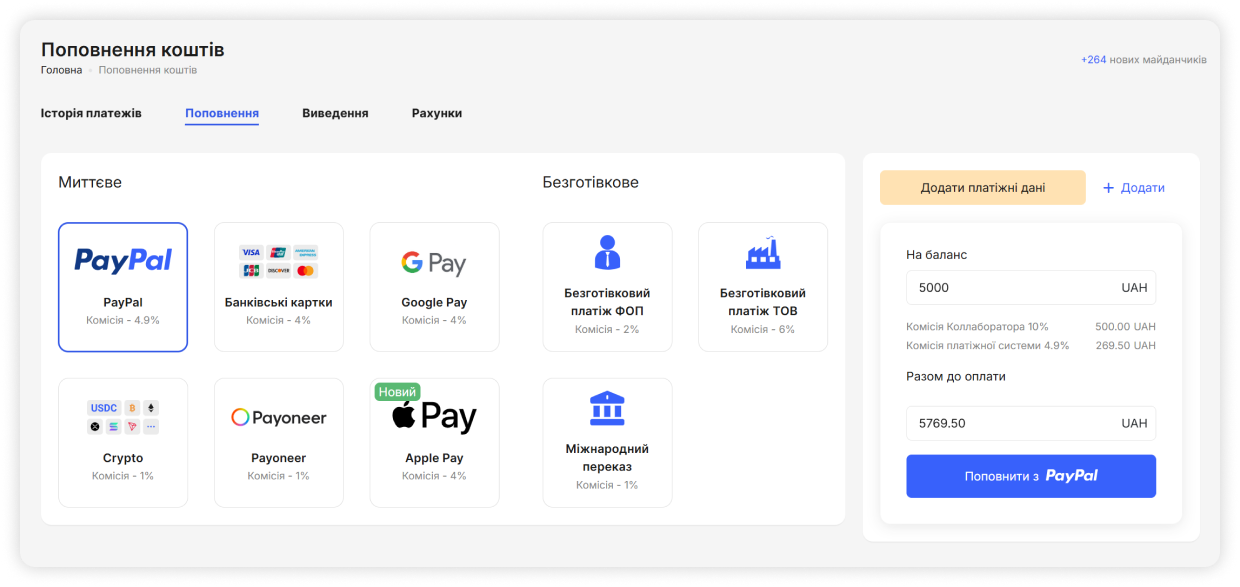Click the international transfer bank icon

(607, 408)
